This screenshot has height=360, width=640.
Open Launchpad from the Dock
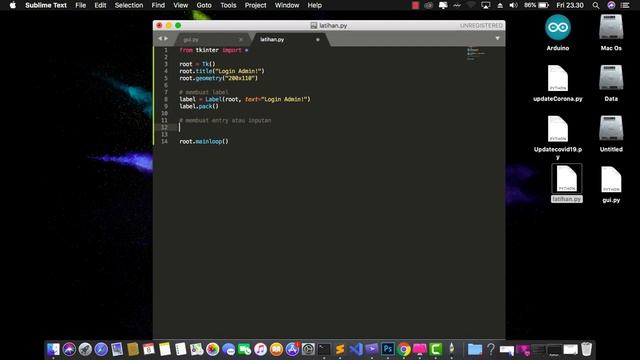(85, 349)
